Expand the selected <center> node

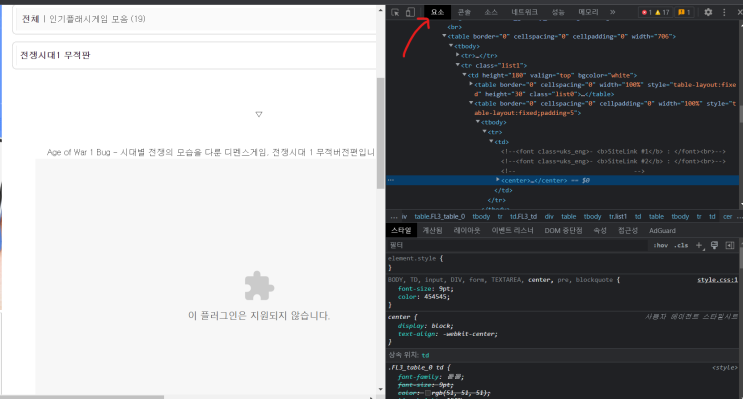tap(498, 180)
